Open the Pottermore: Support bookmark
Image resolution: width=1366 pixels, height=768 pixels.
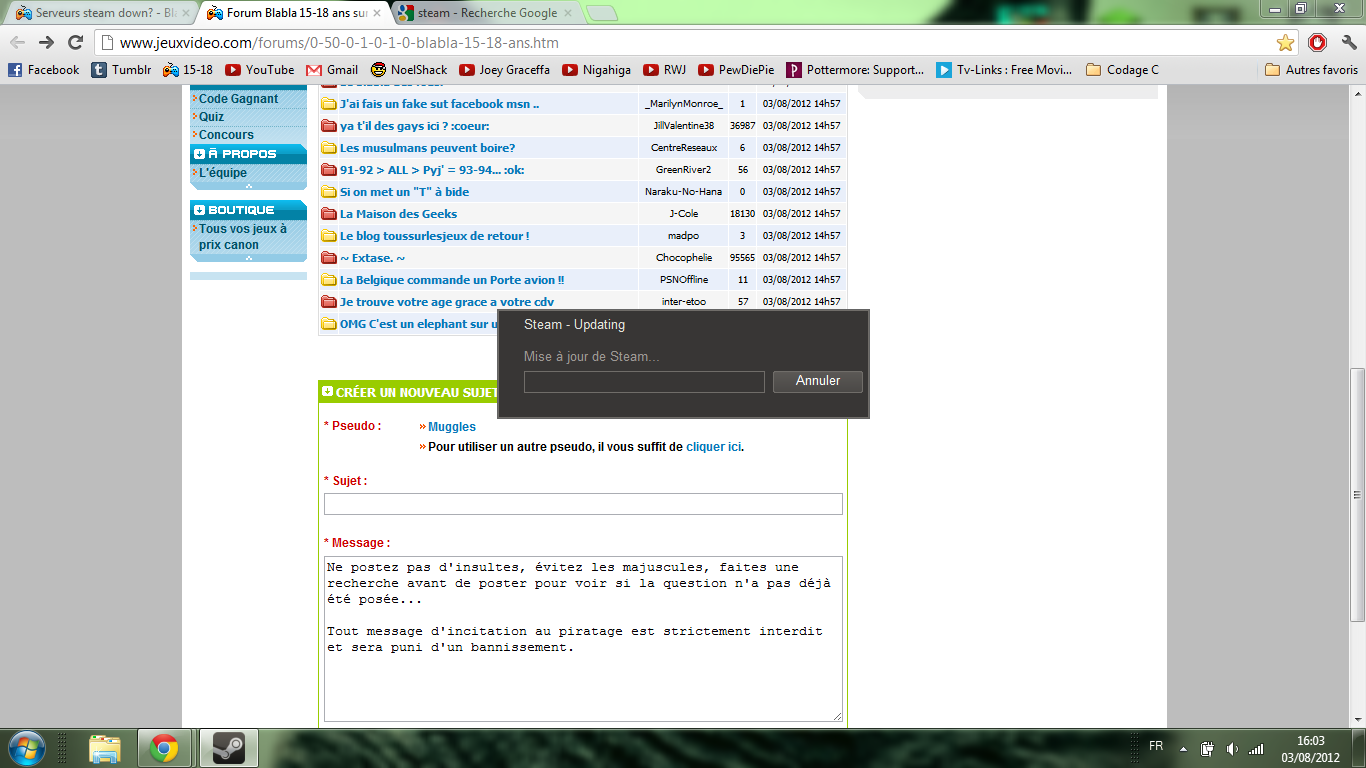(855, 70)
